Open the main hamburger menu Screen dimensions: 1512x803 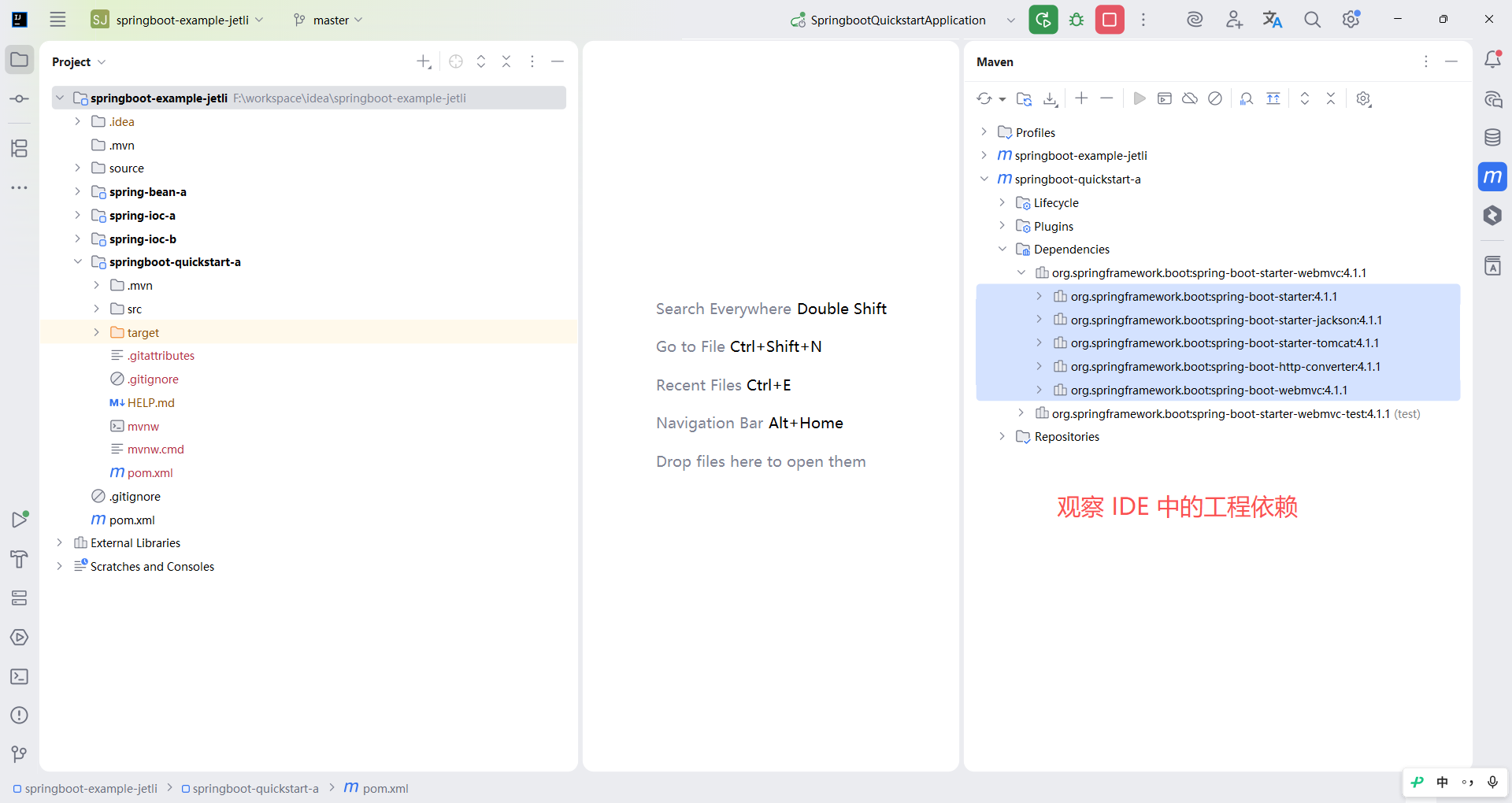[57, 20]
